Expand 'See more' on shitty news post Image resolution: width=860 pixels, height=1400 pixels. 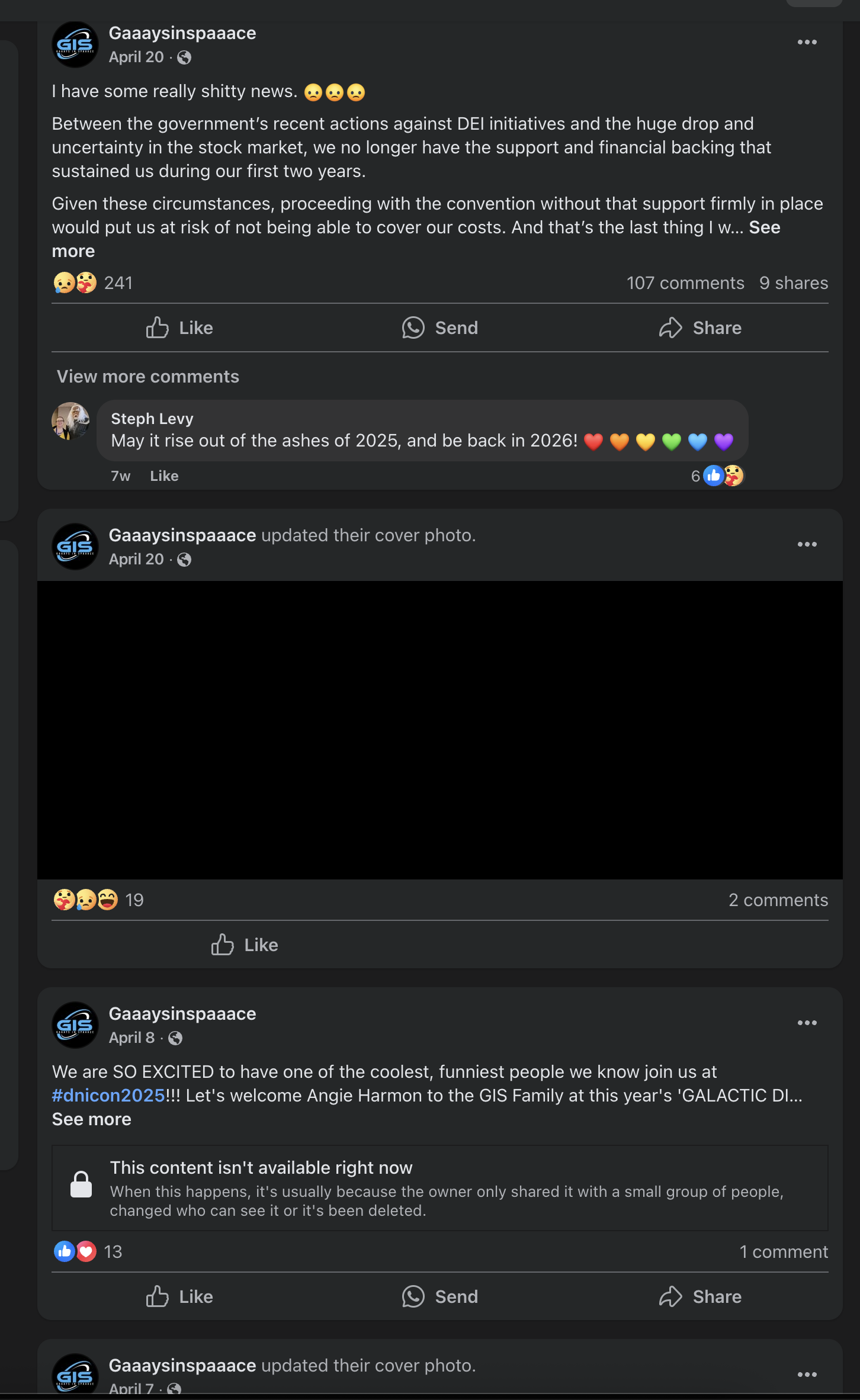coord(764,227)
